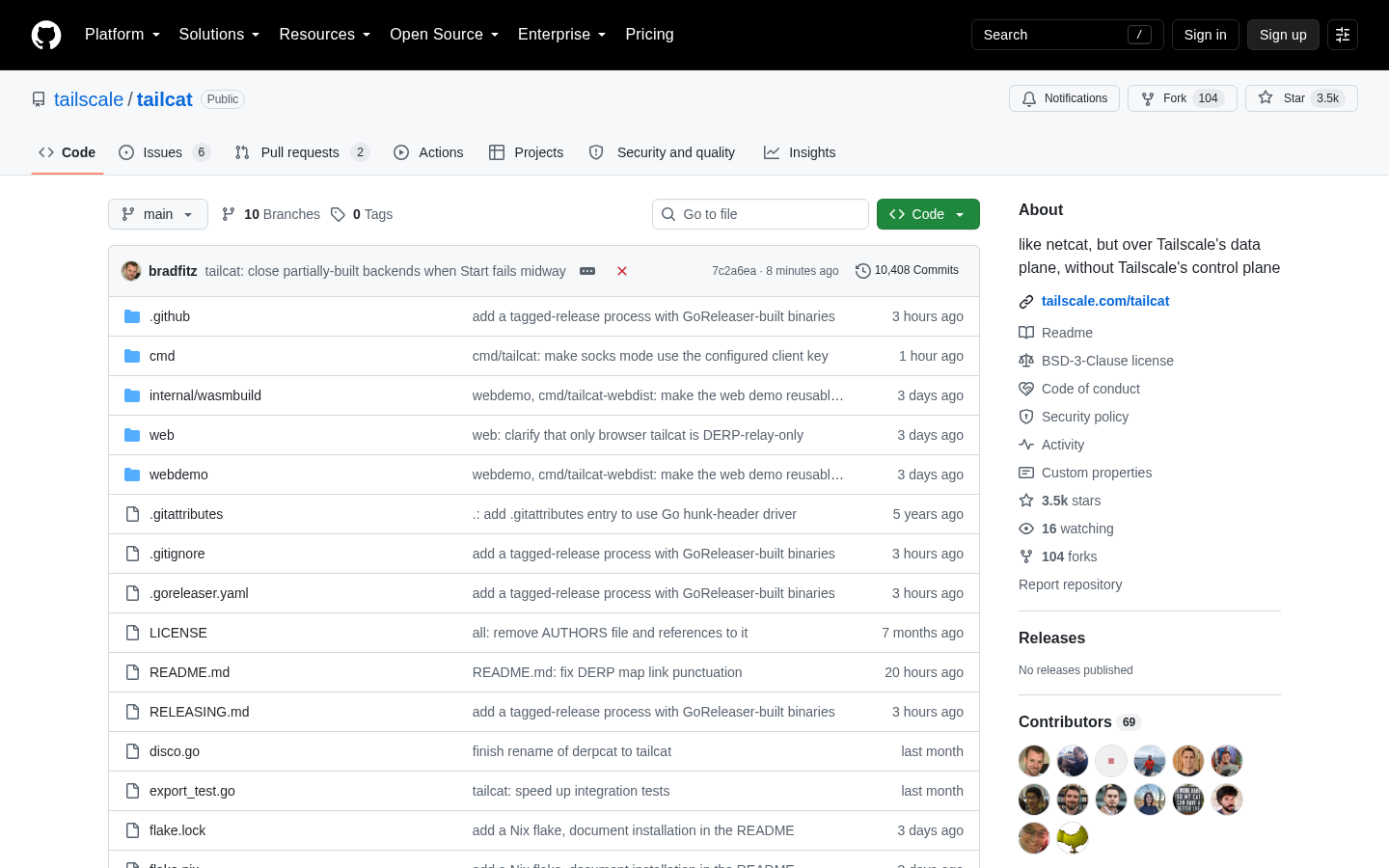Click the cmd folder icon

(x=132, y=356)
